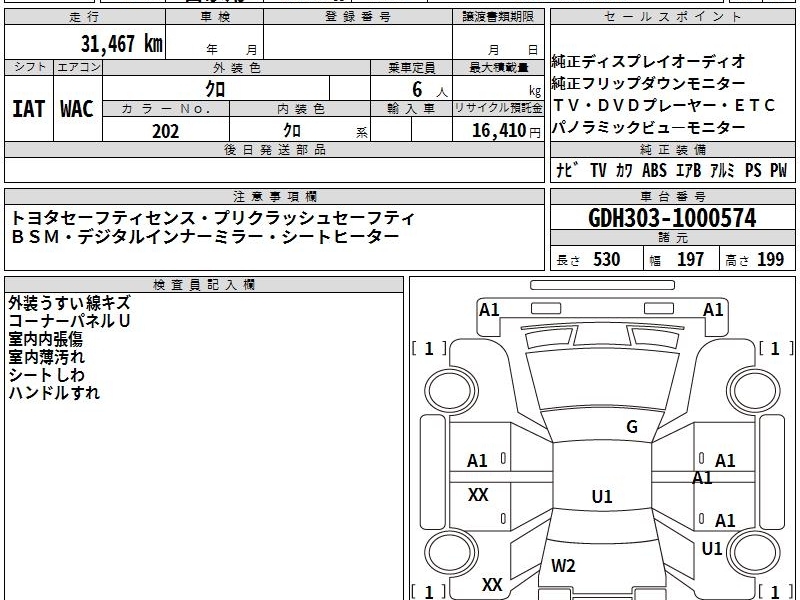Image resolution: width=800 pixels, height=600 pixels.
Task: Select the line トヨタセーフティセンス・プリクラッシュセーフティ
Action: point(213,218)
